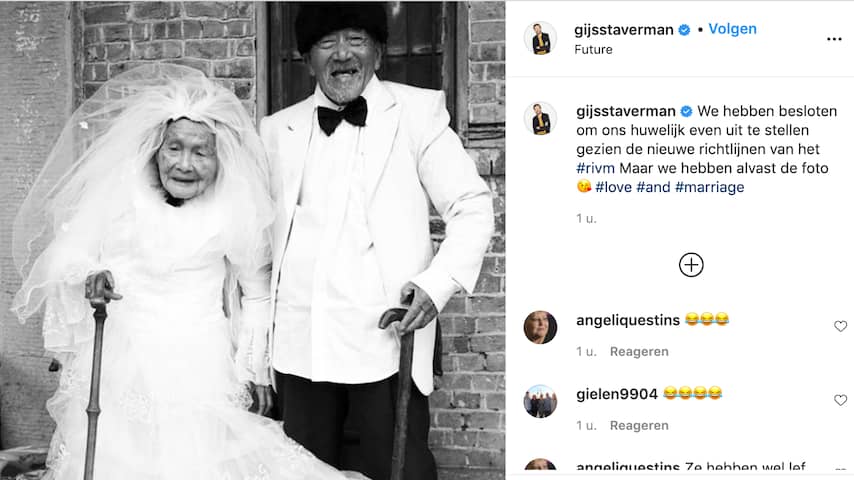
Task: Click gijsstaverman profile picture in header
Action: click(540, 39)
